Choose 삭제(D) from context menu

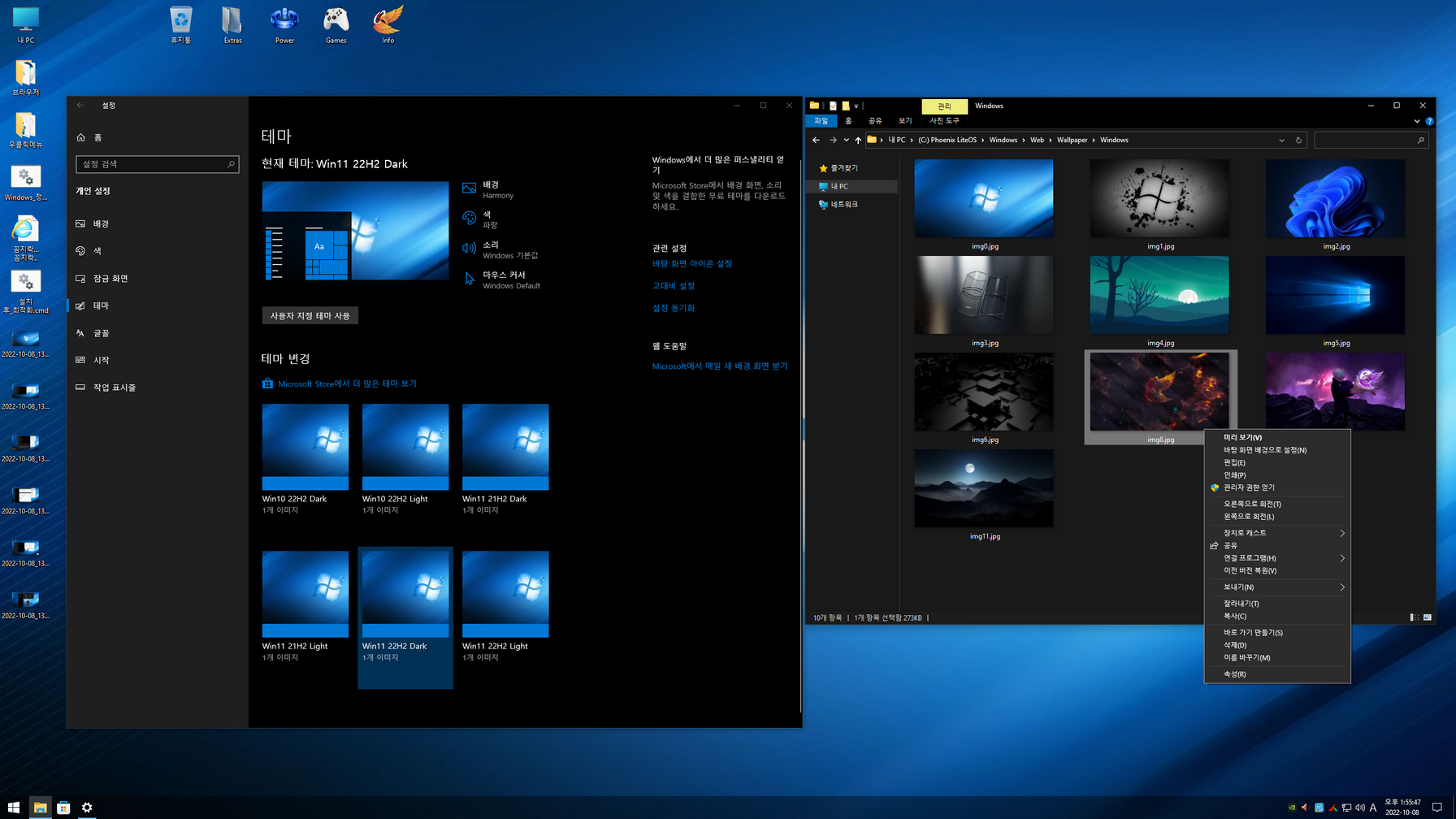click(1277, 645)
